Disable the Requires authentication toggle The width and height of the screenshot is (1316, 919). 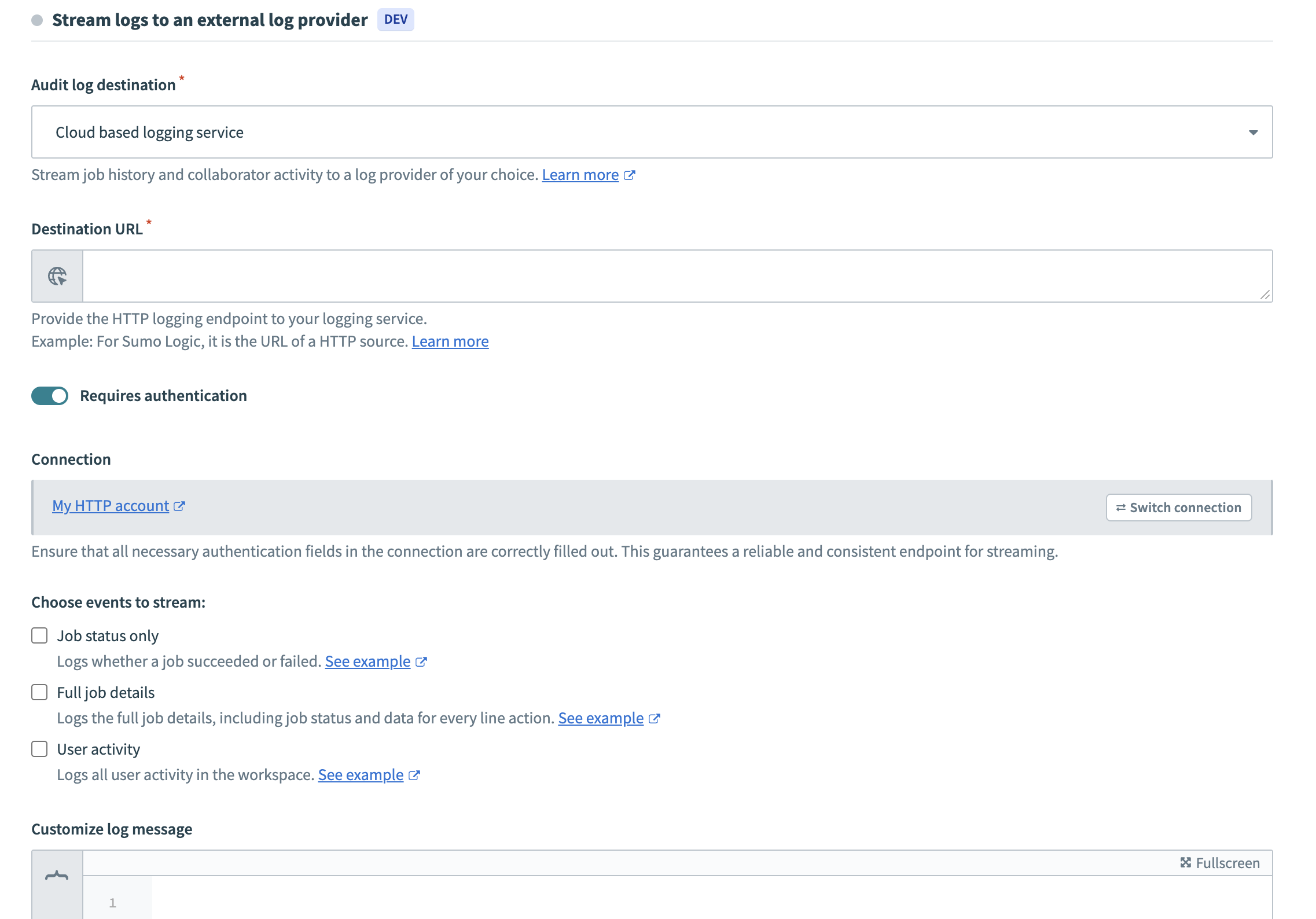pos(50,396)
